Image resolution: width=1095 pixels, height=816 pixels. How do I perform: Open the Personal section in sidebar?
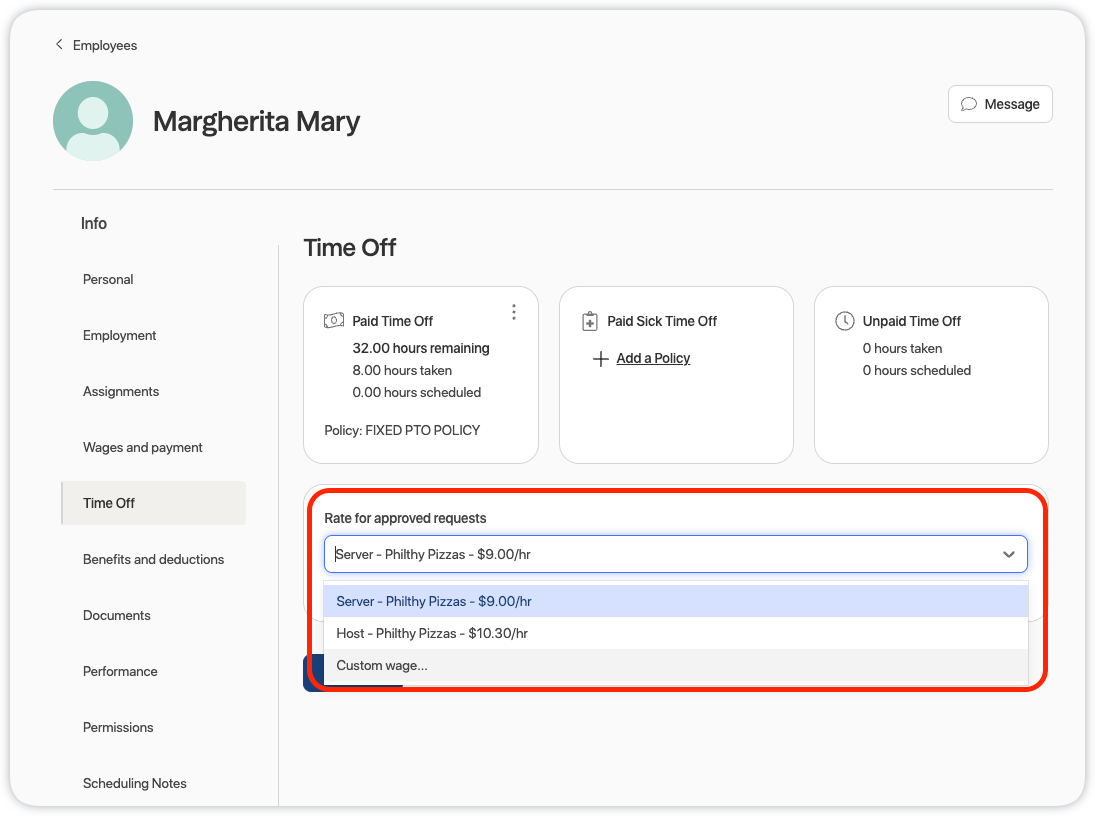pos(108,279)
